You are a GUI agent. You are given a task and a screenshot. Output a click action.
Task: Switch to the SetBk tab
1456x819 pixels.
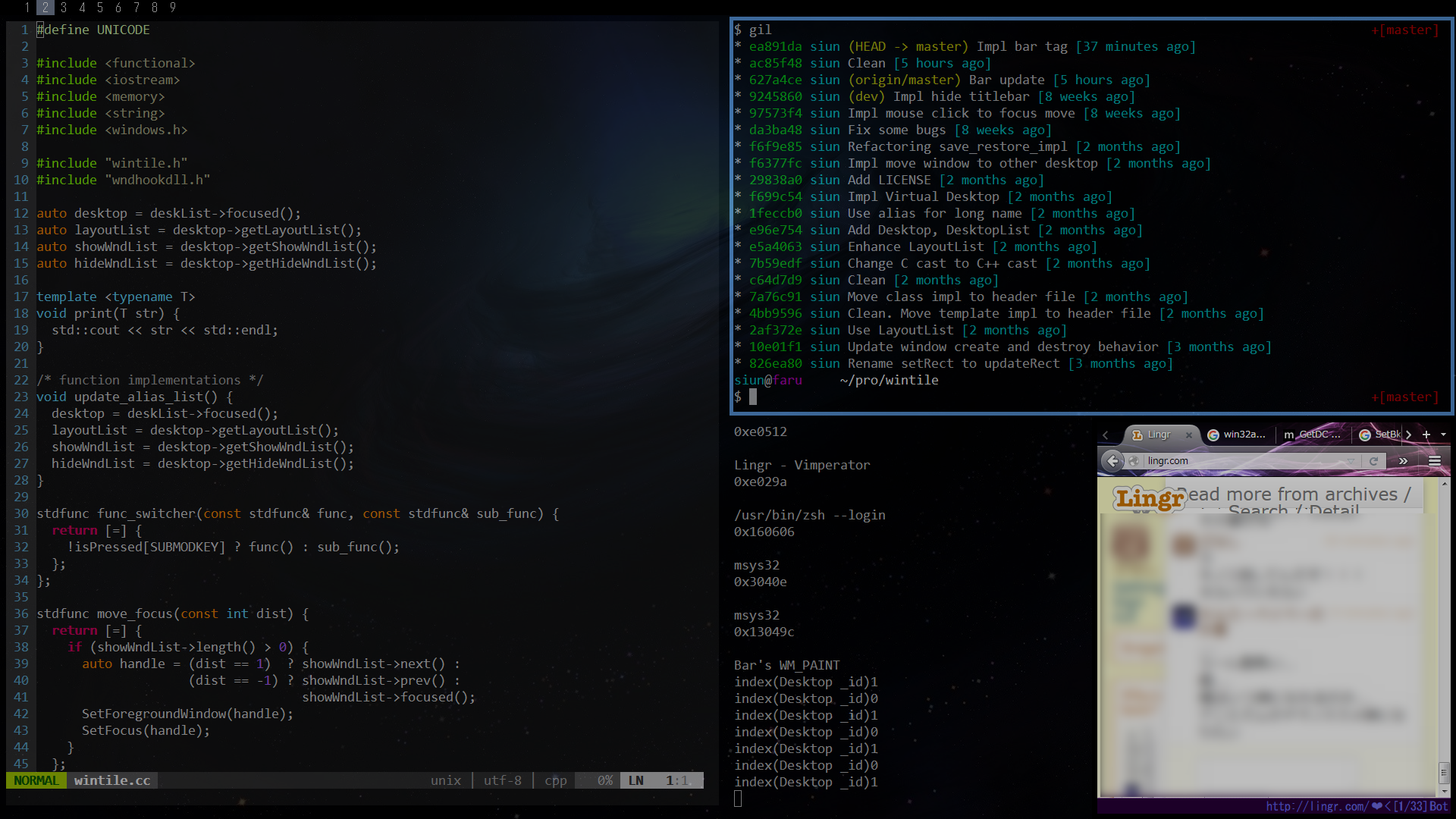point(1385,435)
